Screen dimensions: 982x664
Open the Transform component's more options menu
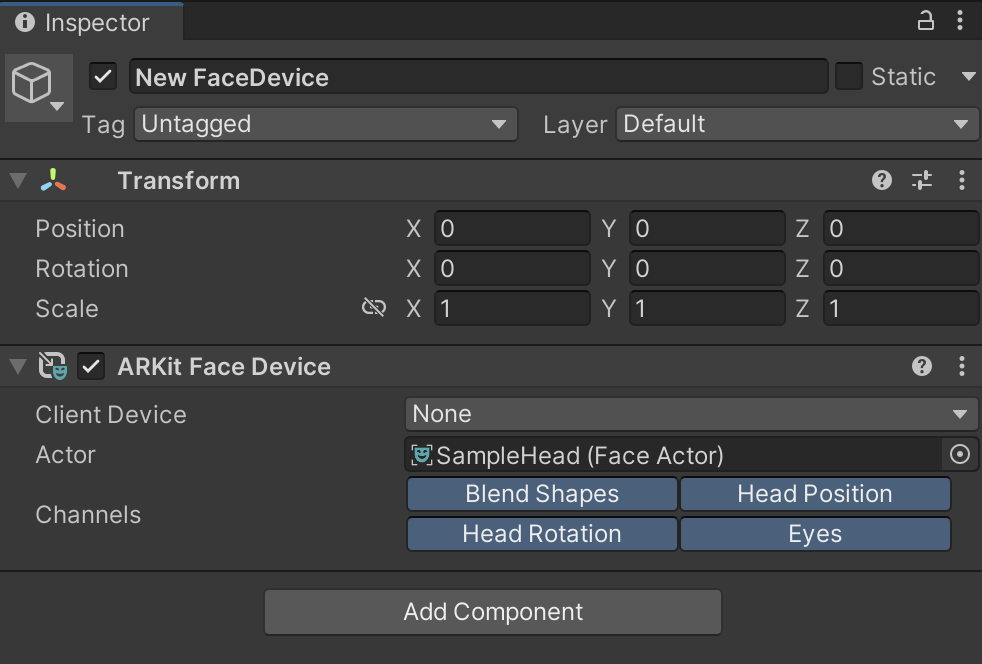click(x=962, y=180)
